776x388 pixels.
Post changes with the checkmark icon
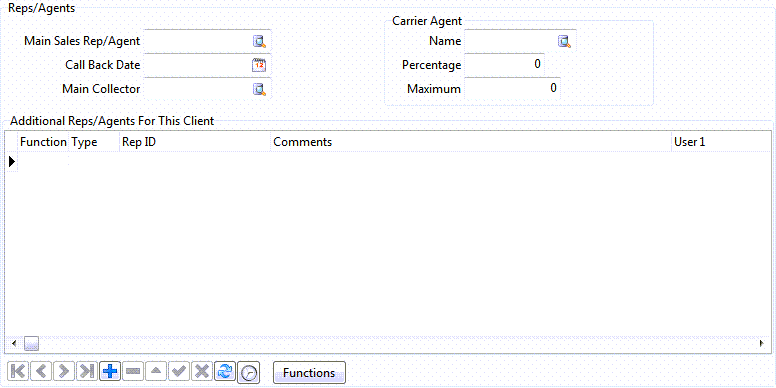(178, 371)
